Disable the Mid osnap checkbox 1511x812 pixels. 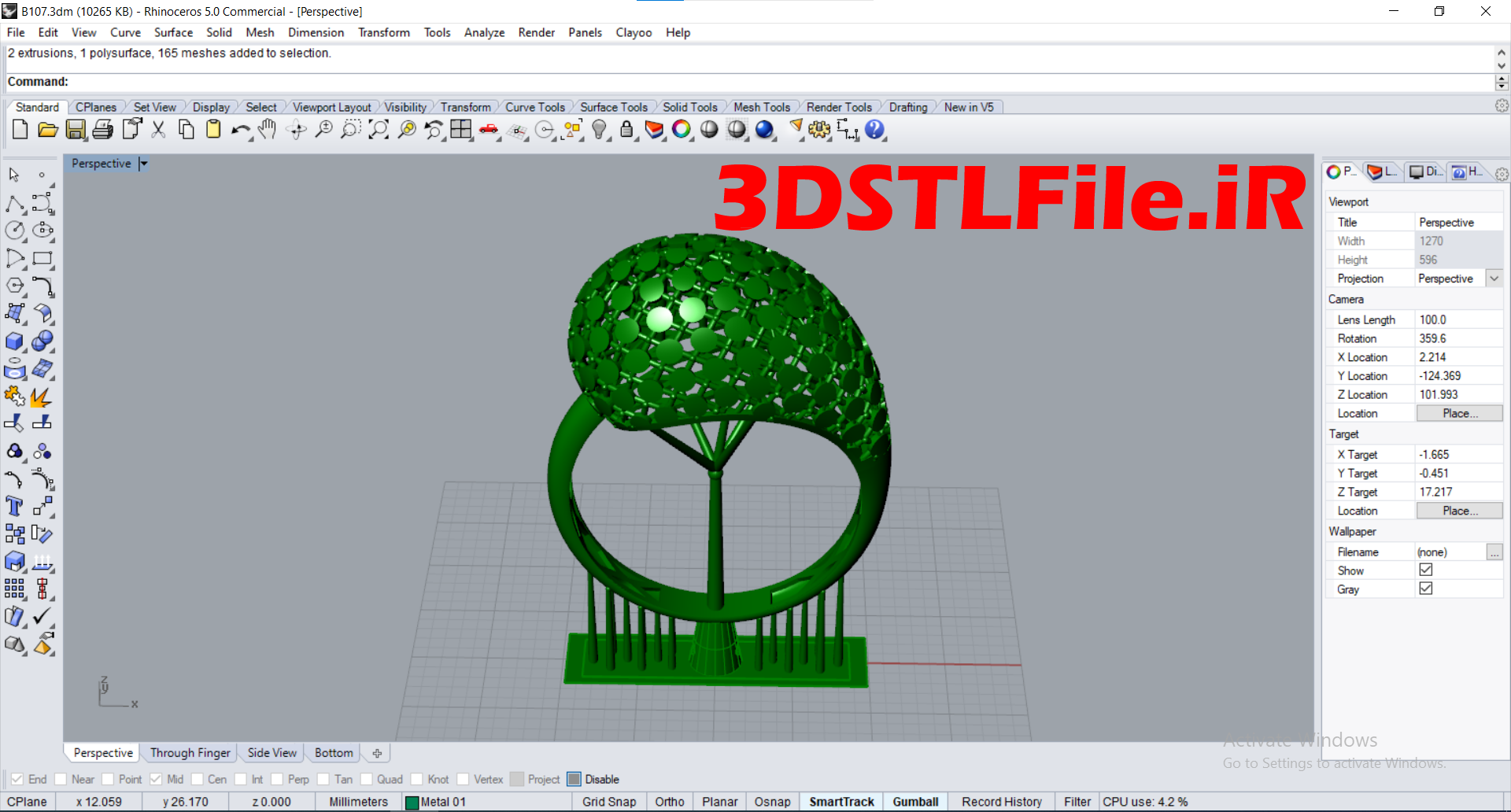click(156, 779)
